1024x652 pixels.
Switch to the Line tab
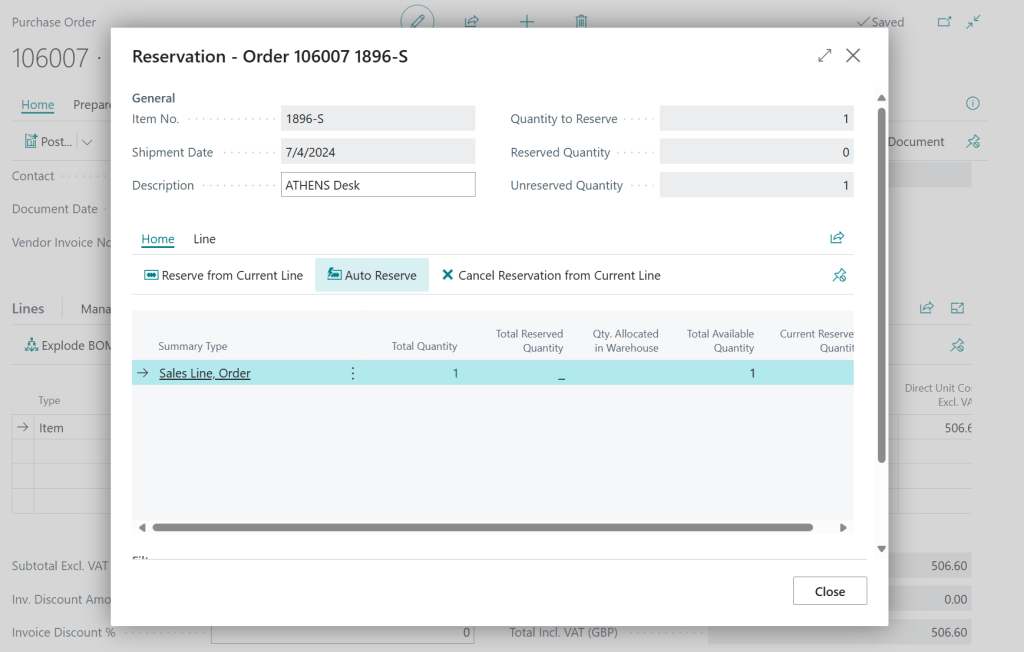pos(204,239)
